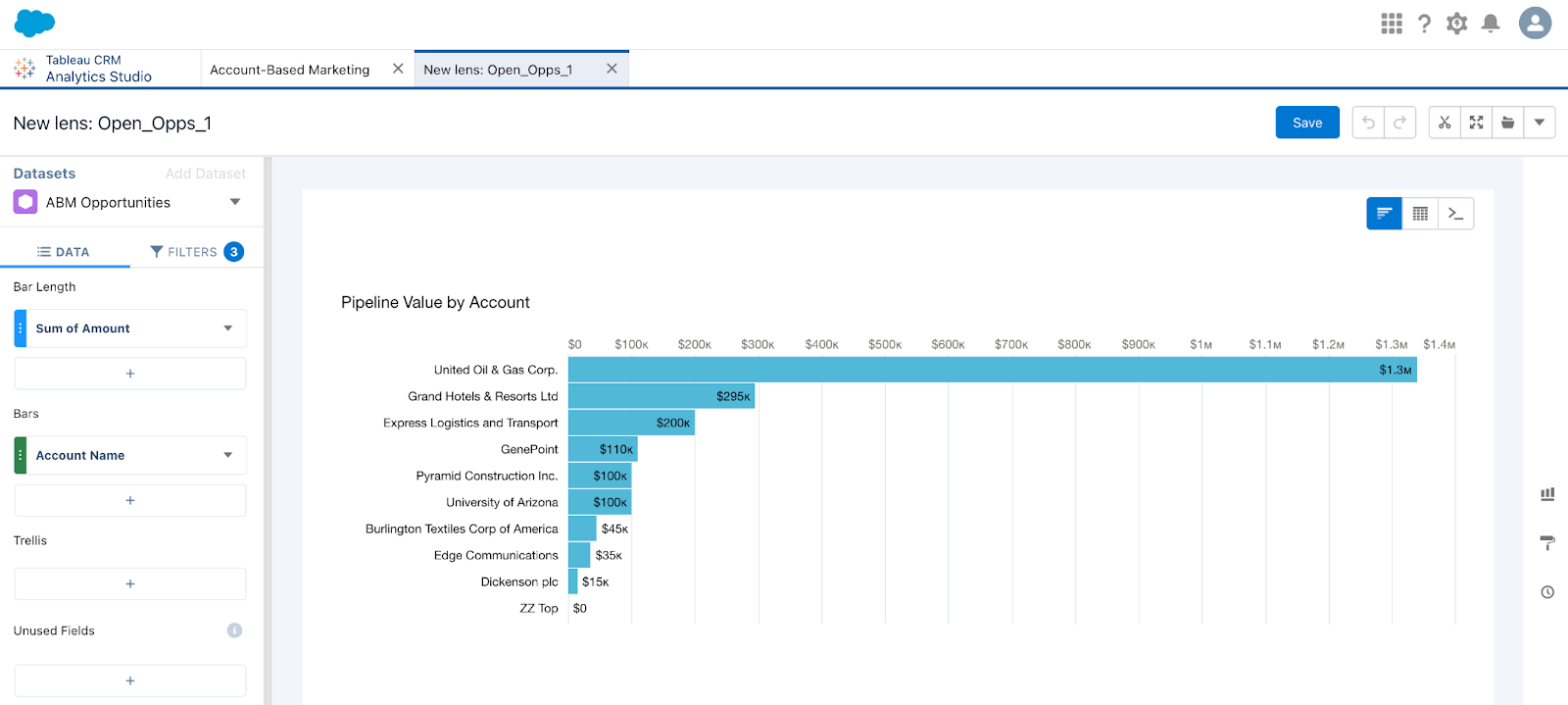Switch to Chart mode view
1568x705 pixels.
1385,214
